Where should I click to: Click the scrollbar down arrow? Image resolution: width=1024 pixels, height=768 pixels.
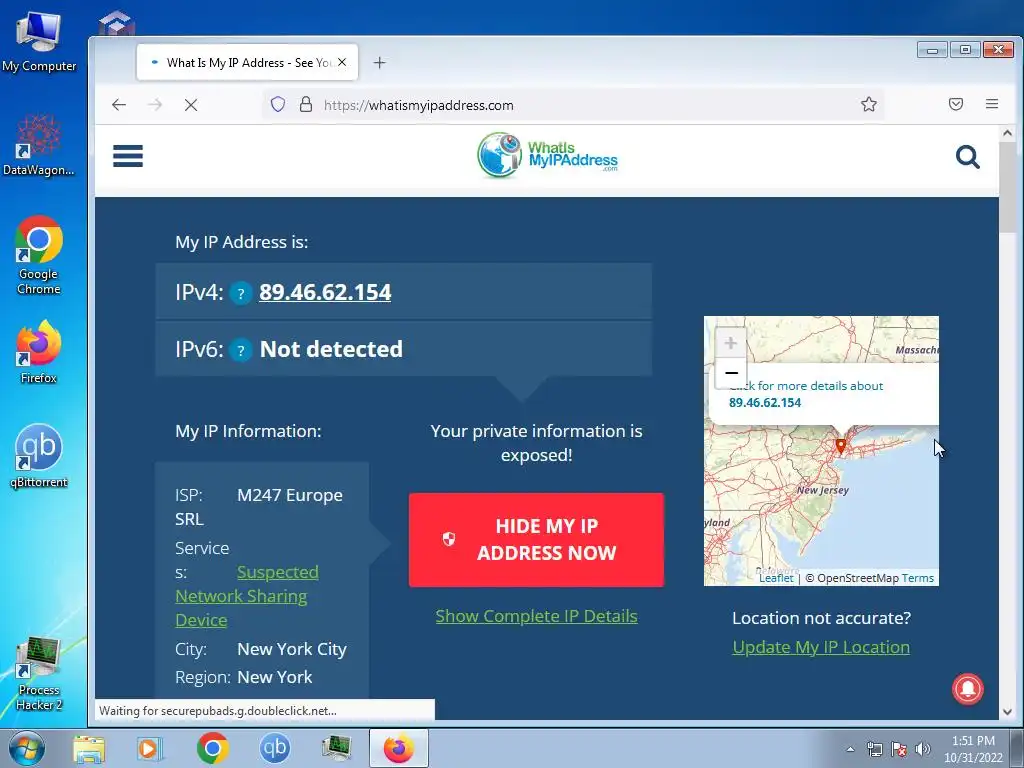coord(1008,711)
